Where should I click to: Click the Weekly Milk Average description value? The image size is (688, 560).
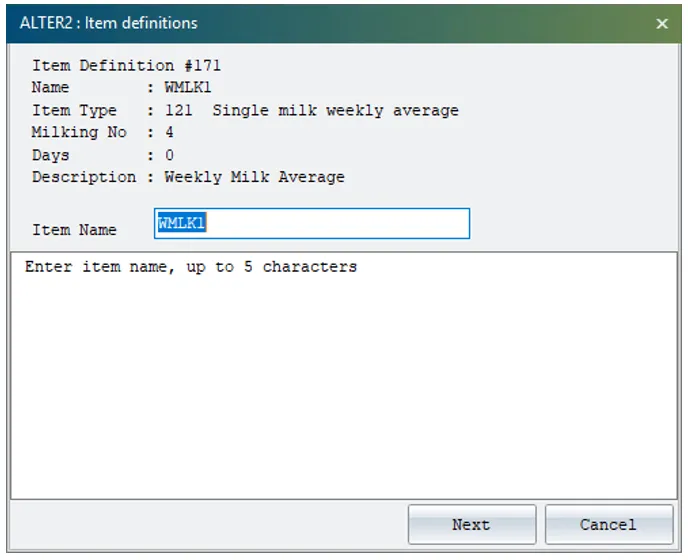click(254, 177)
